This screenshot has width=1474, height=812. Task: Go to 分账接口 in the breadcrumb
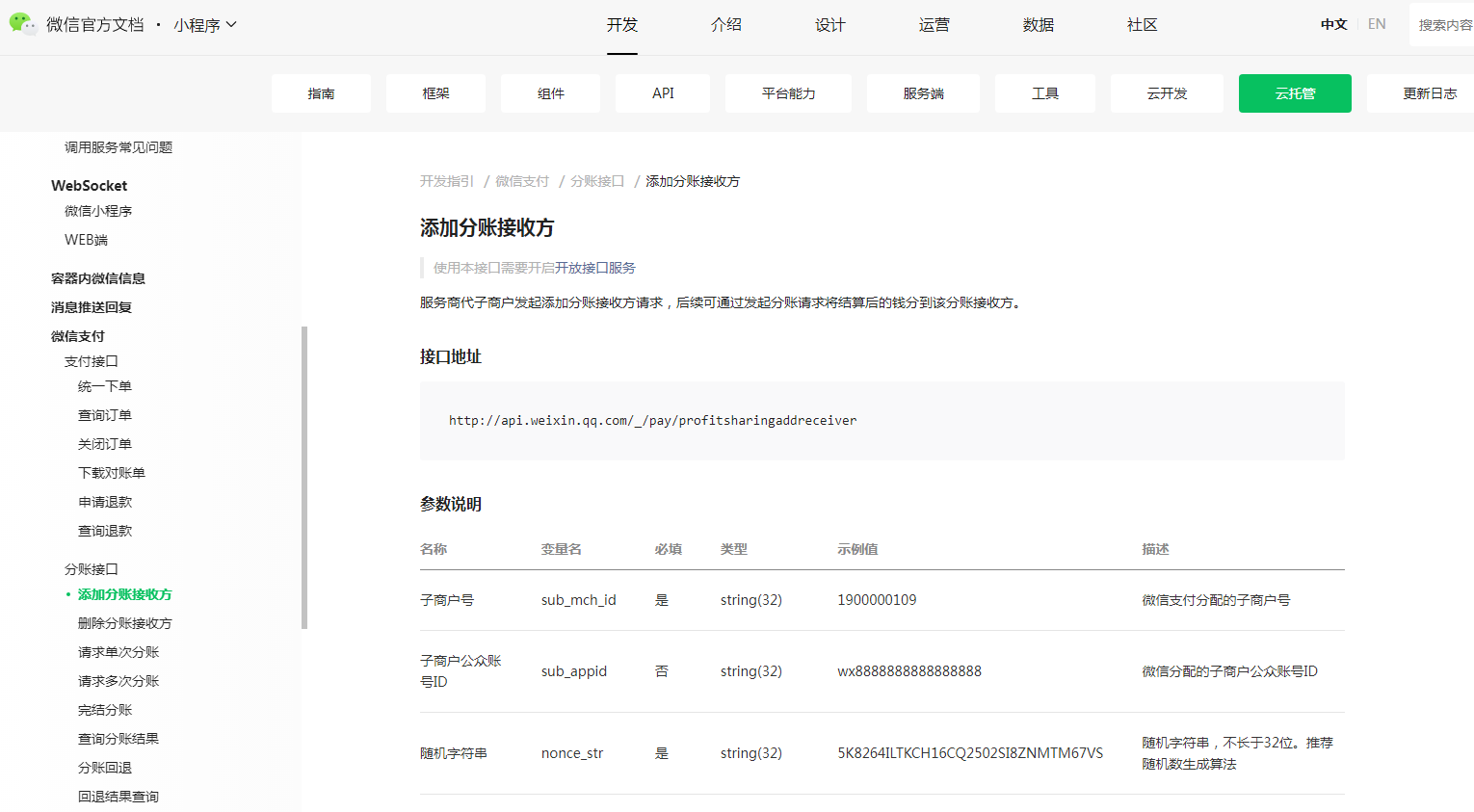597,181
